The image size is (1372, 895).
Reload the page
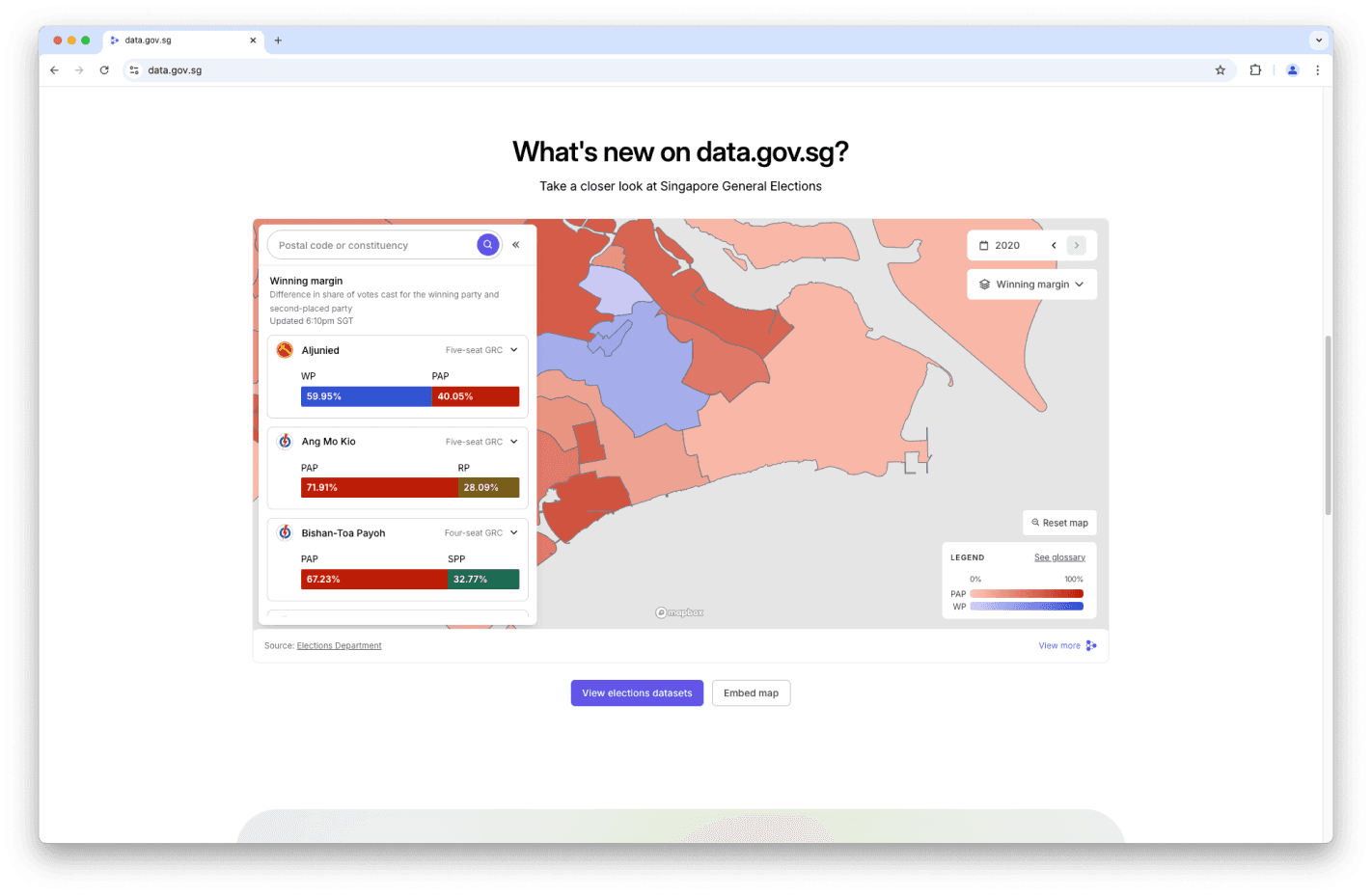point(104,70)
